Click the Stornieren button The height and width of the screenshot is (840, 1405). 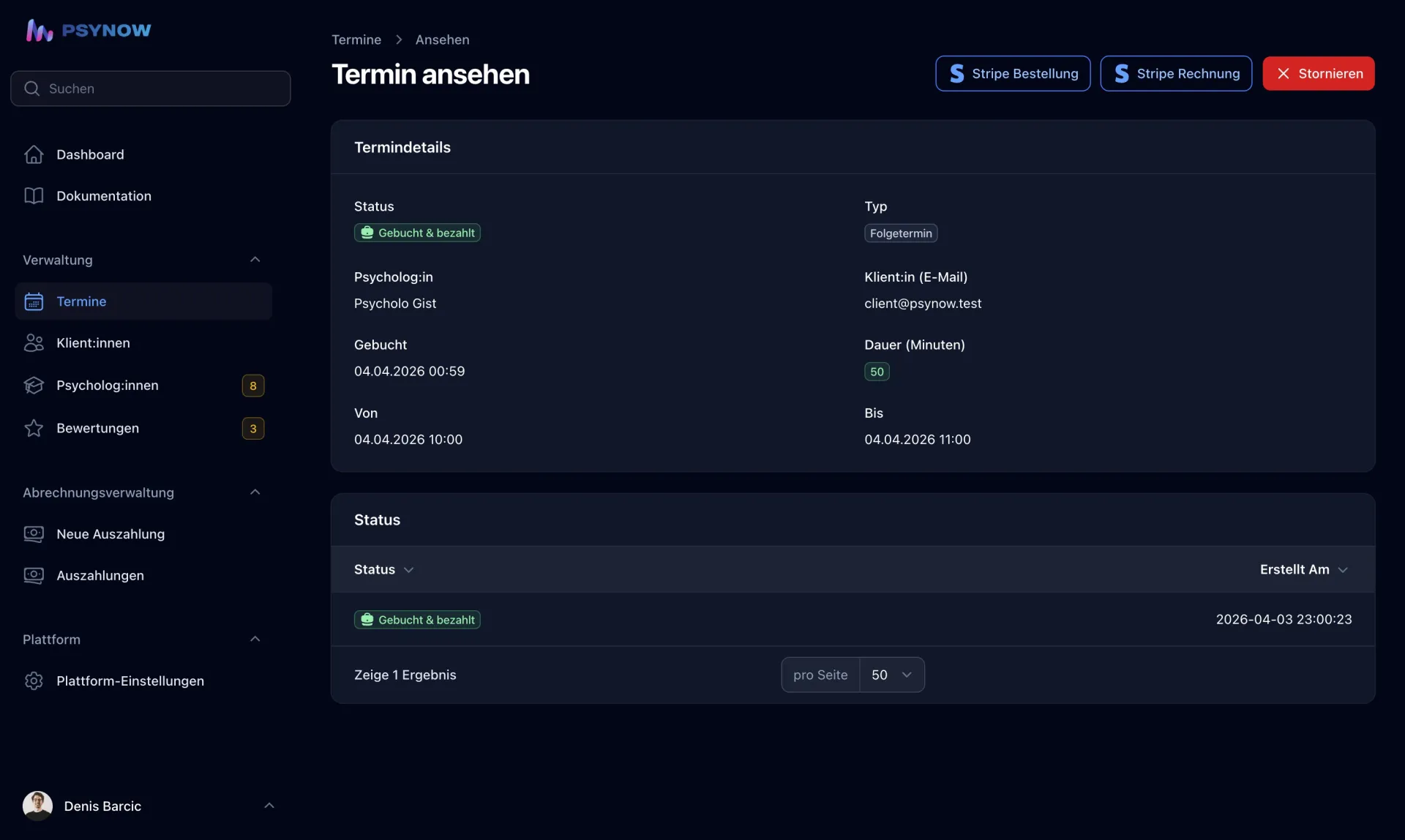coord(1318,73)
